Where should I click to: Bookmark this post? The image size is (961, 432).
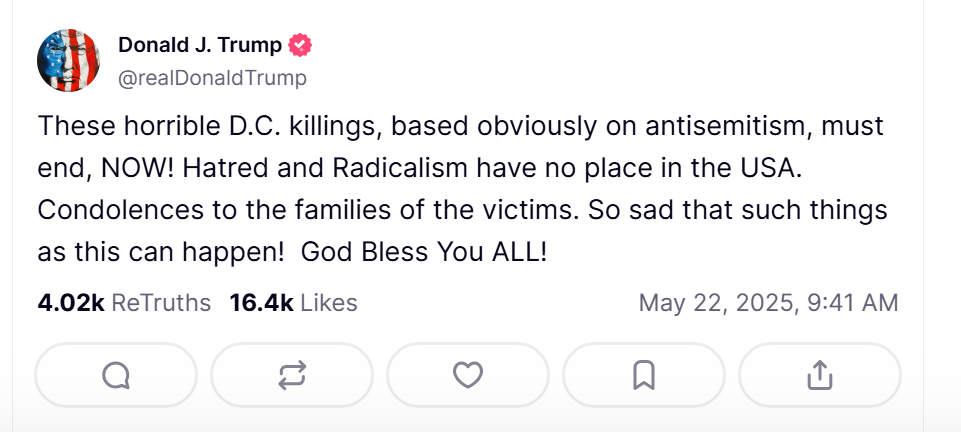tap(644, 375)
